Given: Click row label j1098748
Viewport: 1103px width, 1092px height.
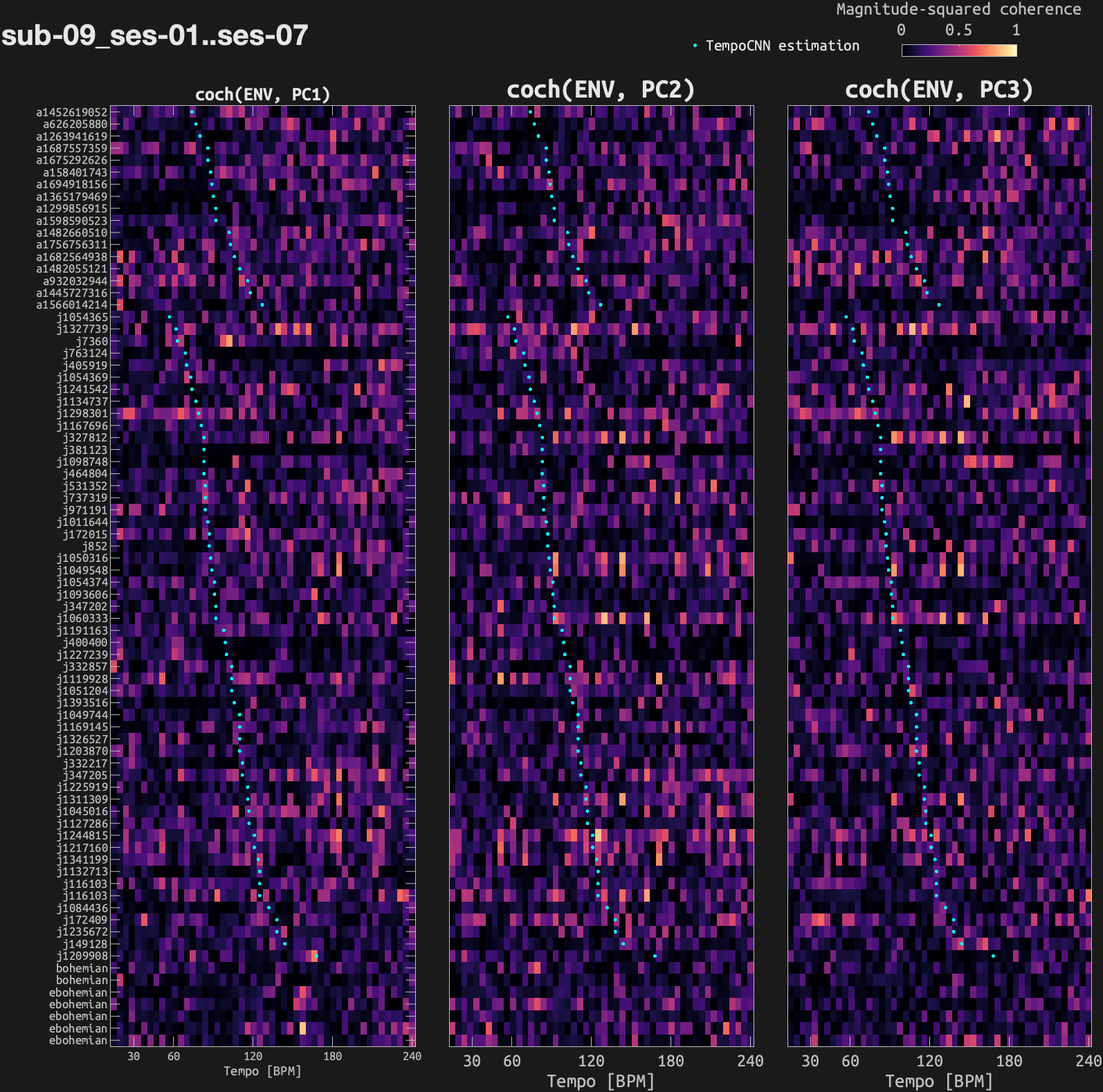Looking at the screenshot, I should [82, 462].
